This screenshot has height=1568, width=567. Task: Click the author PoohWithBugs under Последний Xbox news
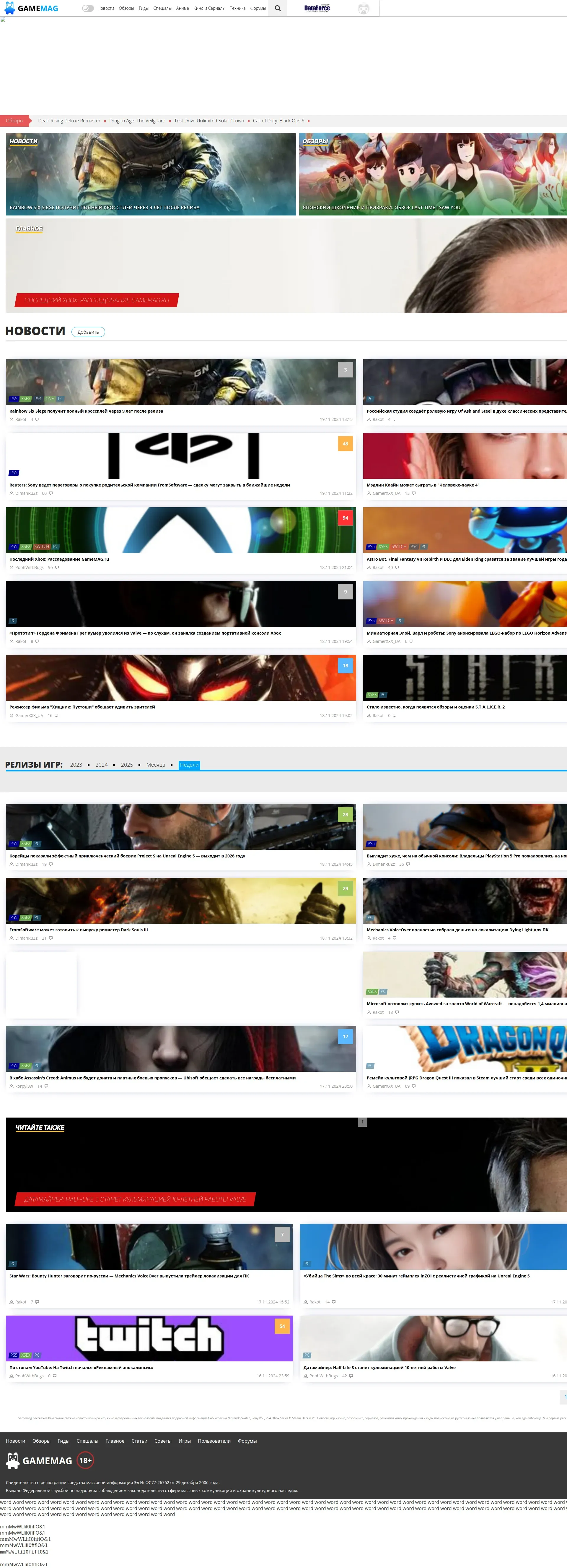coord(29,567)
